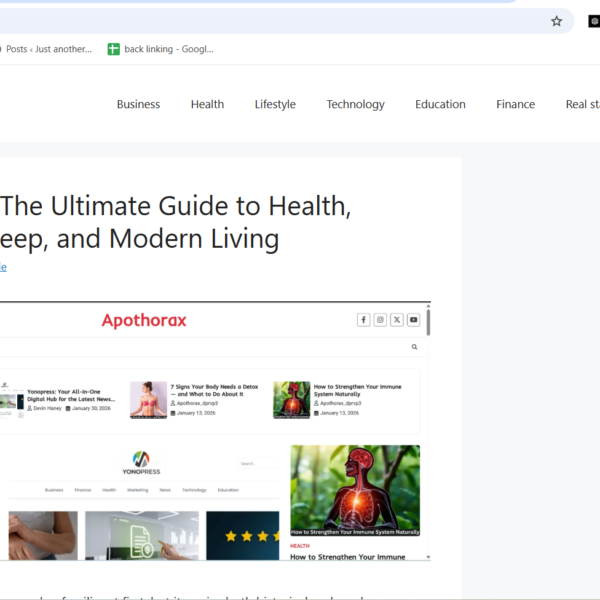Image resolution: width=600 pixels, height=600 pixels.
Task: Click the Instagram icon in the Apothorax header
Action: pos(380,320)
